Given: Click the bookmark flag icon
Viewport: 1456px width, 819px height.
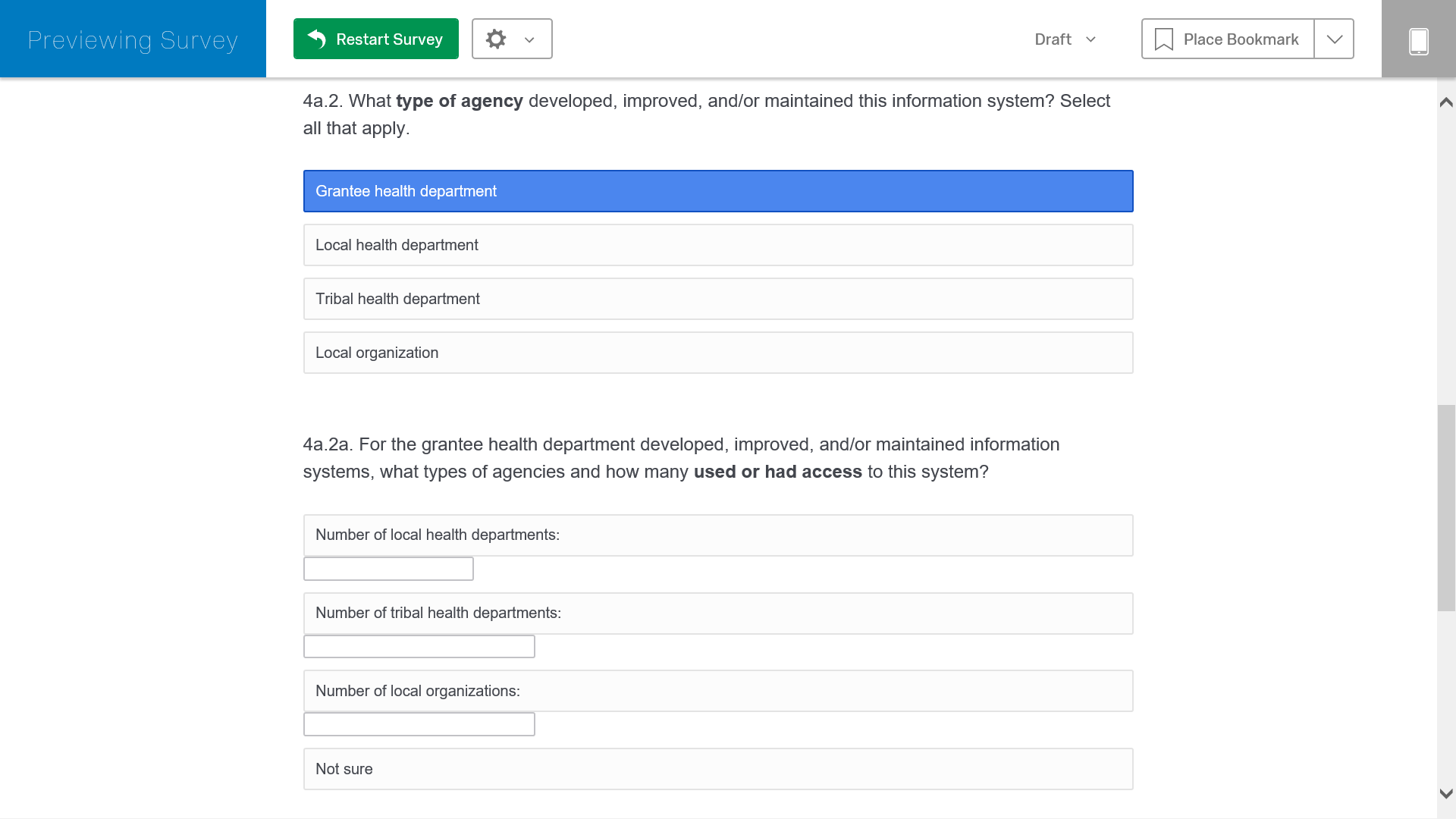Looking at the screenshot, I should tap(1163, 39).
